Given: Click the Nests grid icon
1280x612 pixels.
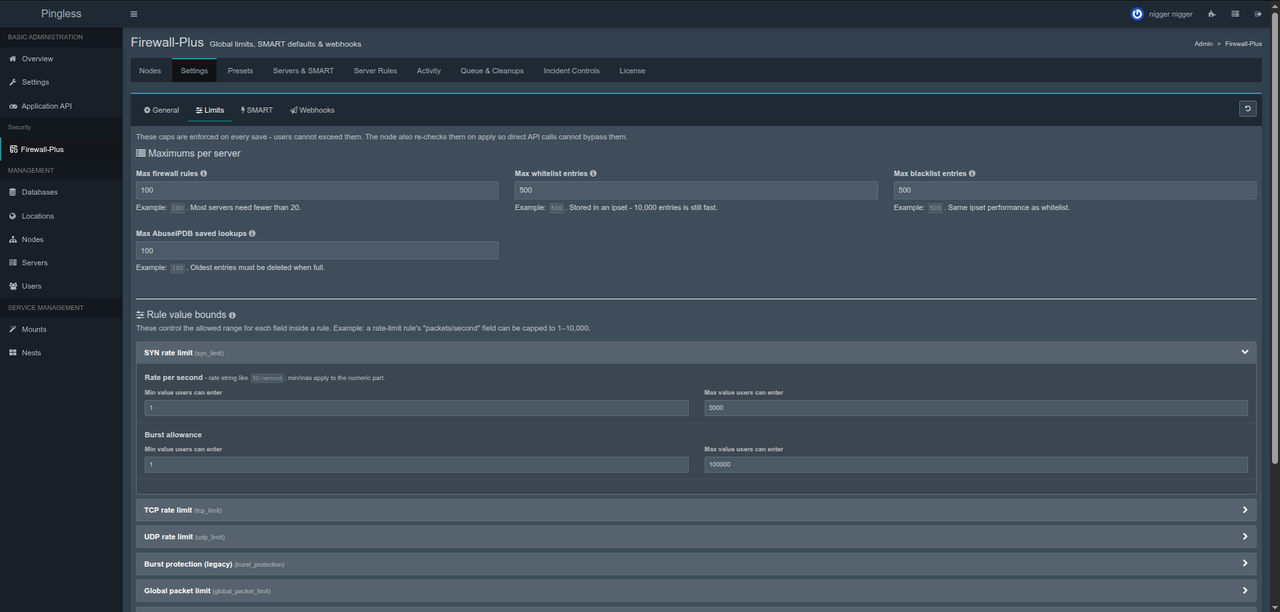Looking at the screenshot, I should pos(13,353).
